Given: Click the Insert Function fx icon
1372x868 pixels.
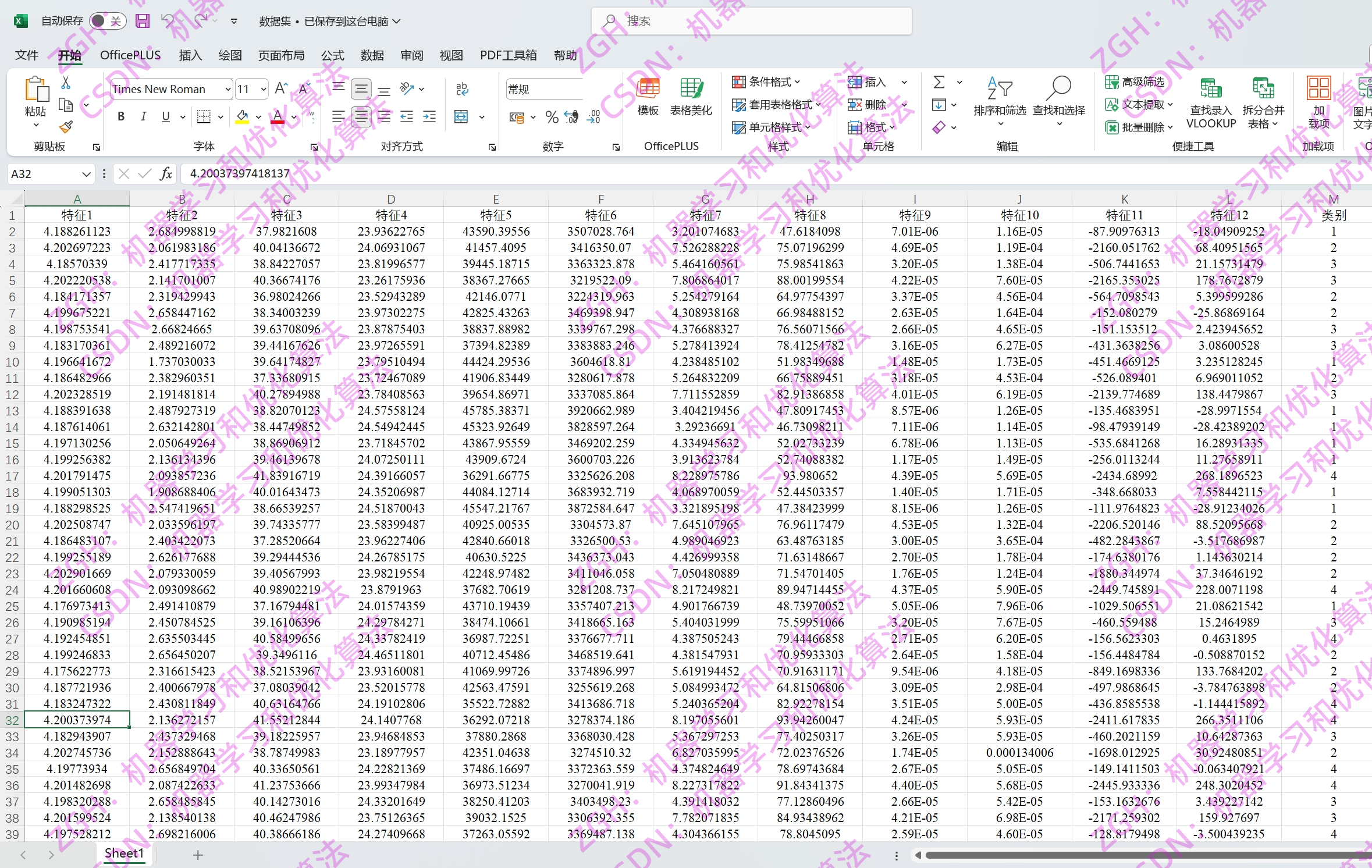Looking at the screenshot, I should tap(166, 173).
